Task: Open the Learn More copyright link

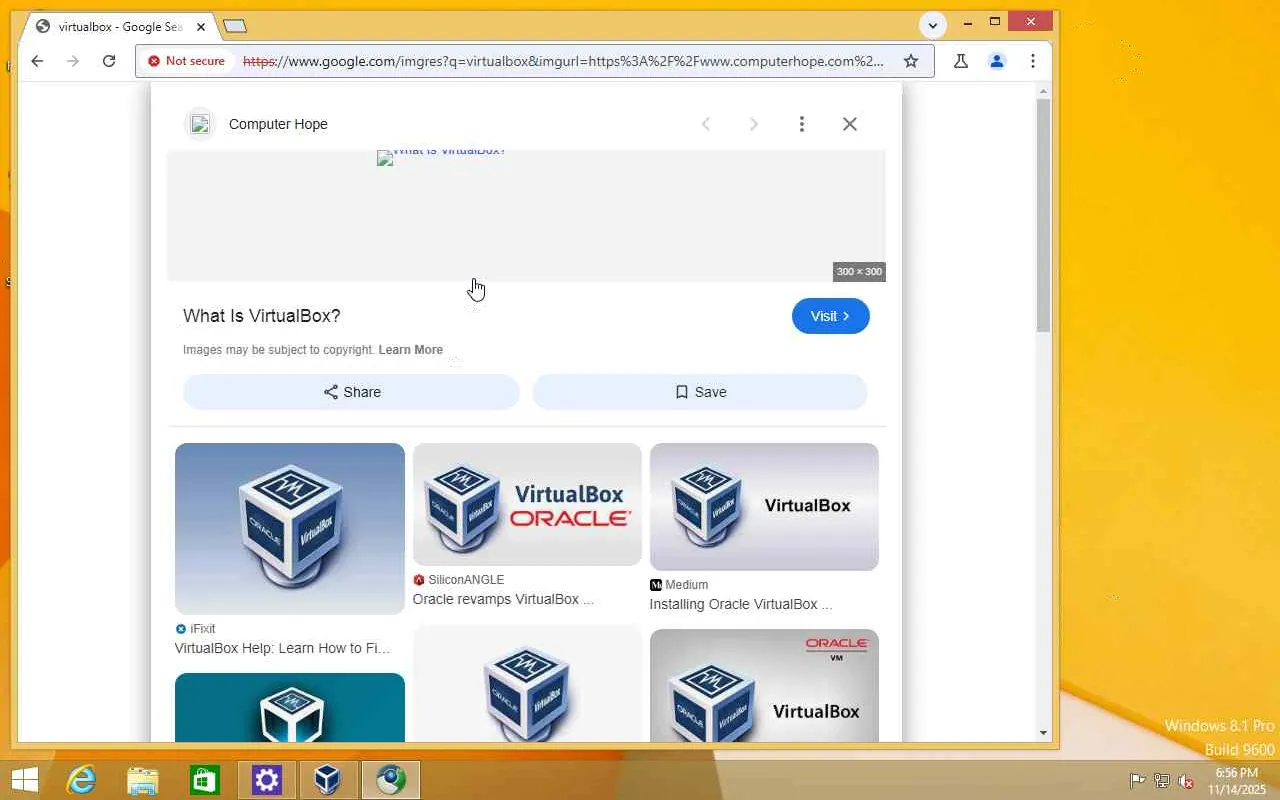Action: pos(411,350)
